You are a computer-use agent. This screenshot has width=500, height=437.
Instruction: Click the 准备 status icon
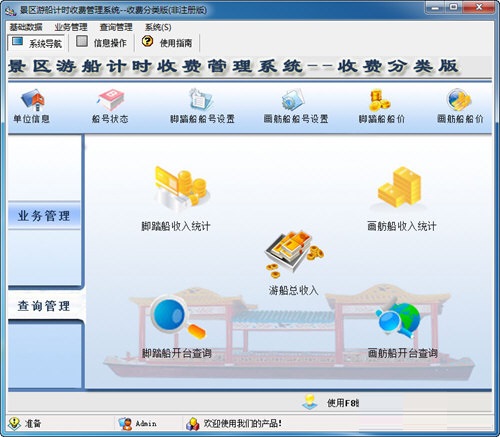coord(15,423)
